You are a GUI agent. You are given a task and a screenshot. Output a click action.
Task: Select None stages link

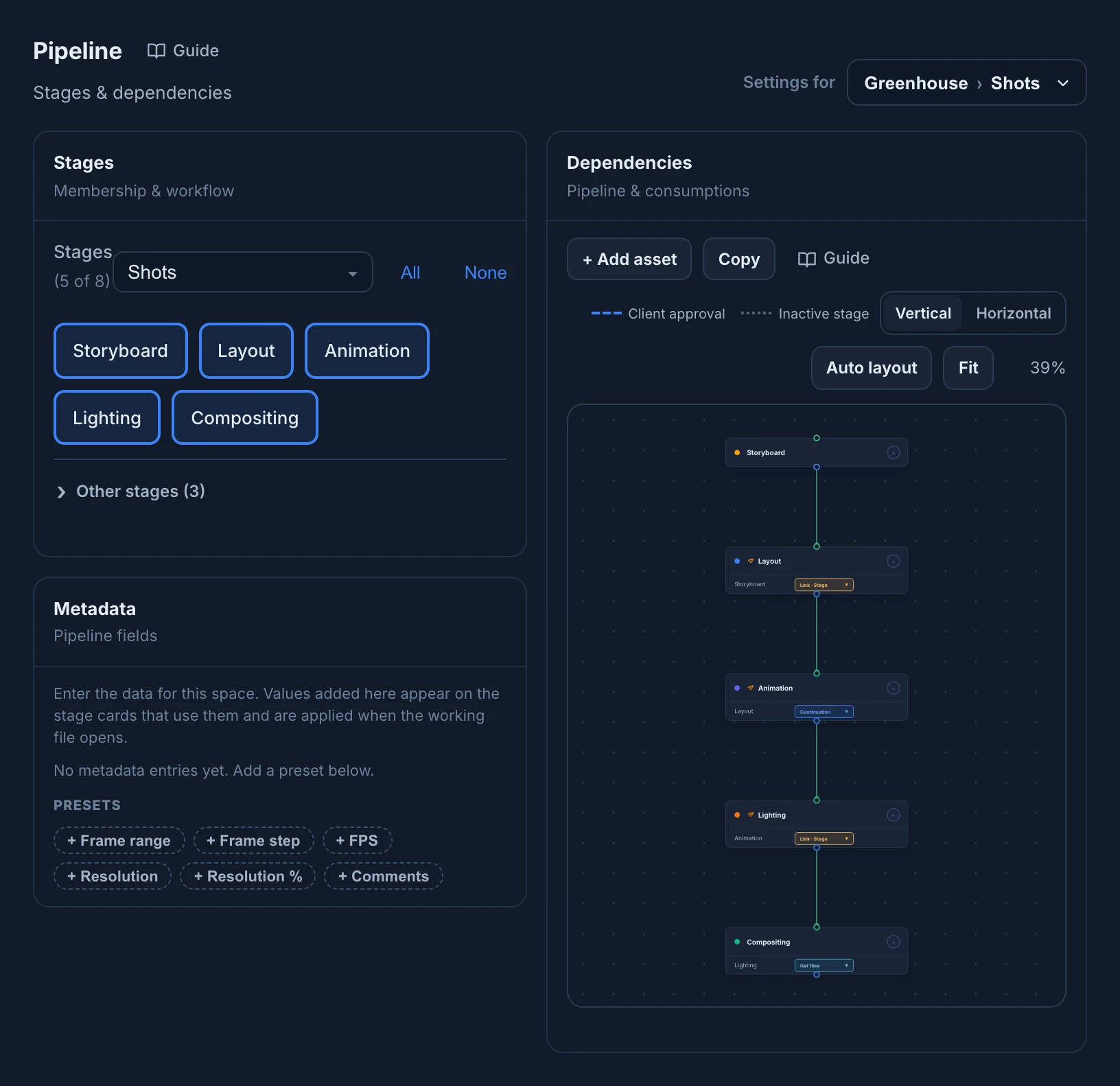point(486,273)
